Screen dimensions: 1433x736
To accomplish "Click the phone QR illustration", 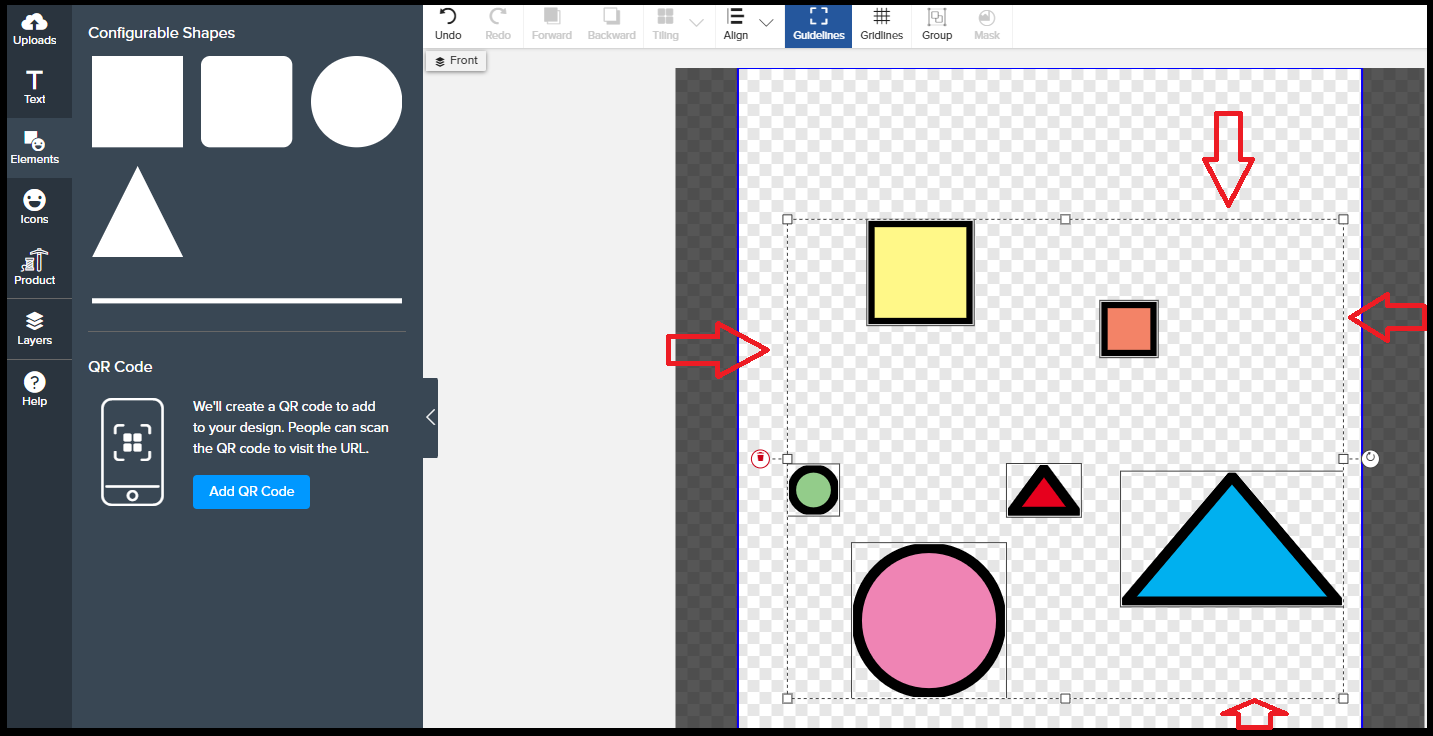I will [132, 451].
